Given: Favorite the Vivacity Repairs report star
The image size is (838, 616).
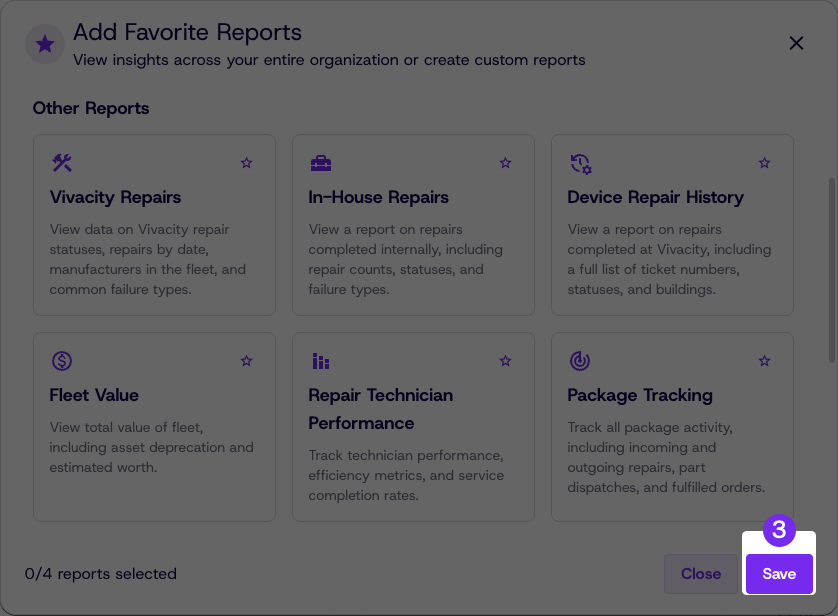Looking at the screenshot, I should click(246, 163).
